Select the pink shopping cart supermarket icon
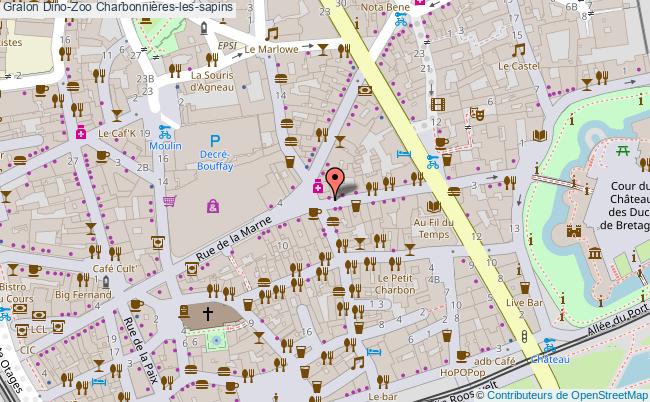The width and height of the screenshot is (650, 402). tap(170, 200)
